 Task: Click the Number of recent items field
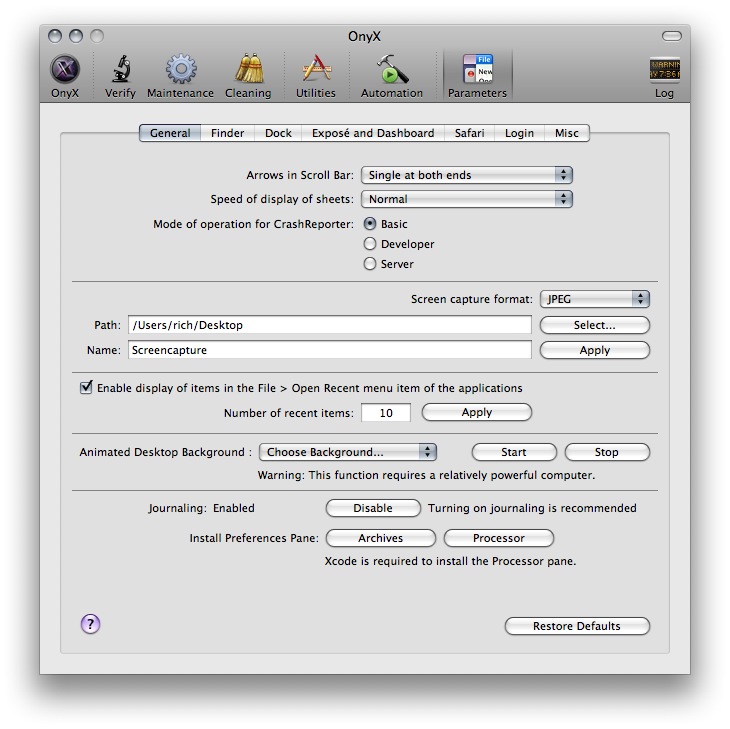pyautogui.click(x=386, y=413)
